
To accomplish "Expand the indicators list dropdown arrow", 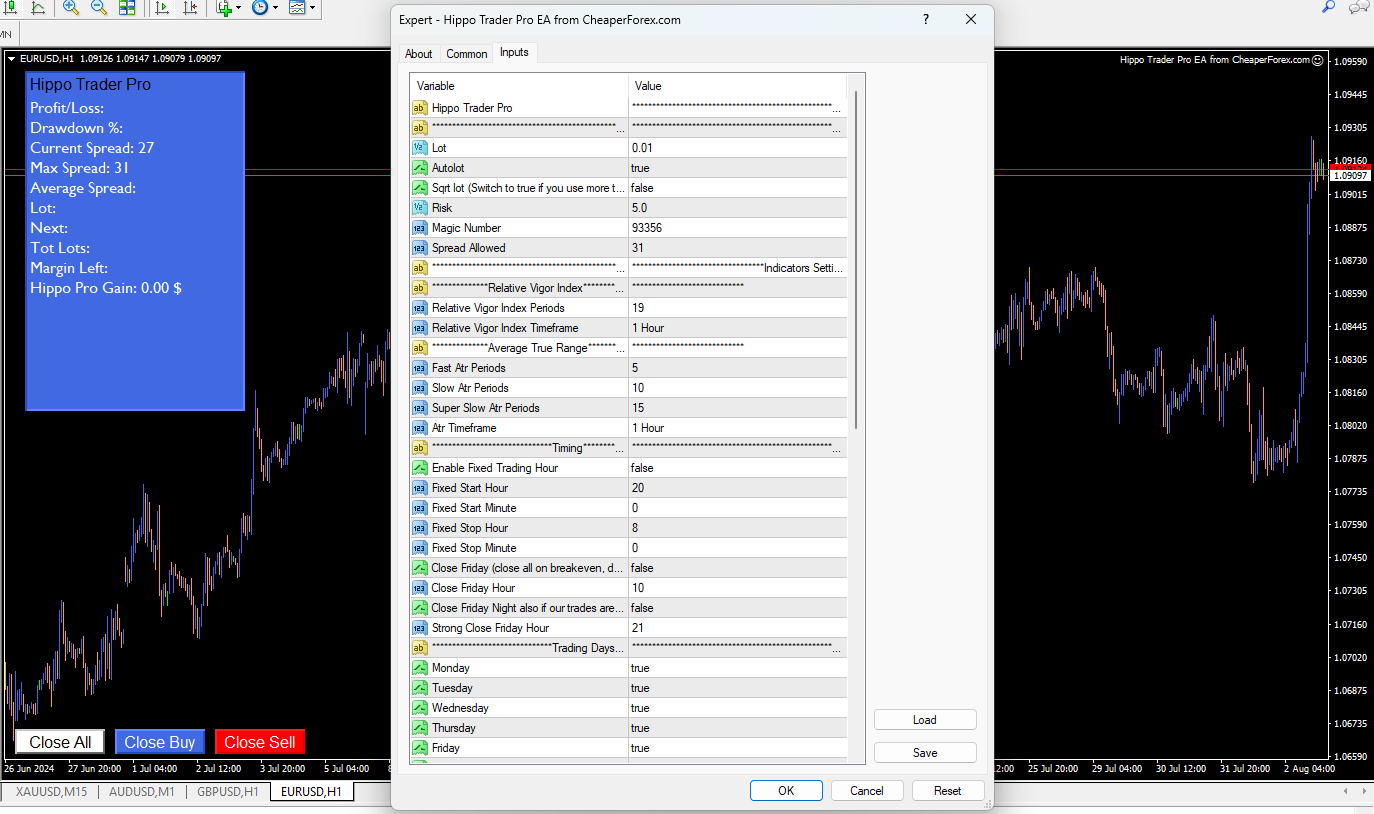I will click(x=239, y=8).
